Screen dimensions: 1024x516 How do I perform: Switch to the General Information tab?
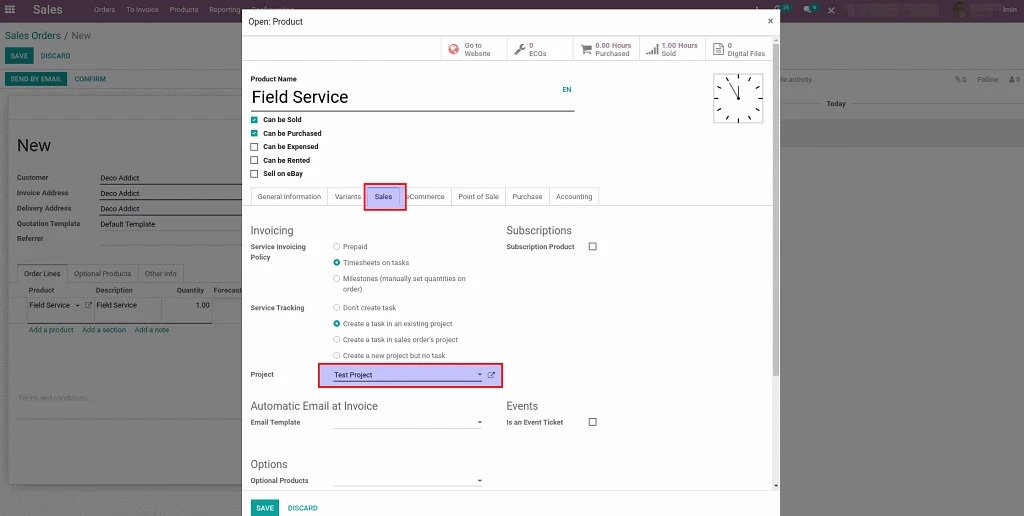[x=289, y=197]
